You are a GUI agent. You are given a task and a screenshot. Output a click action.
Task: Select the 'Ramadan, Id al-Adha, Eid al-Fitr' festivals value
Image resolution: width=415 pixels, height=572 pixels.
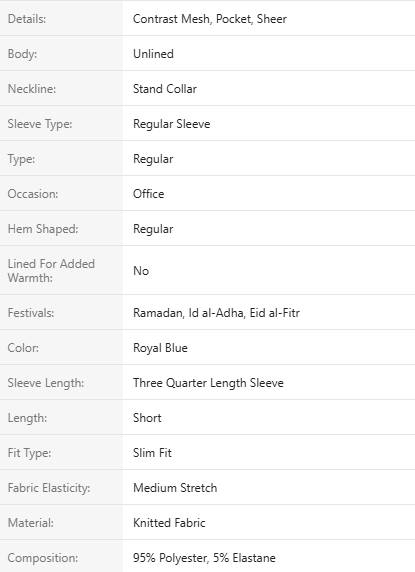tap(216, 313)
